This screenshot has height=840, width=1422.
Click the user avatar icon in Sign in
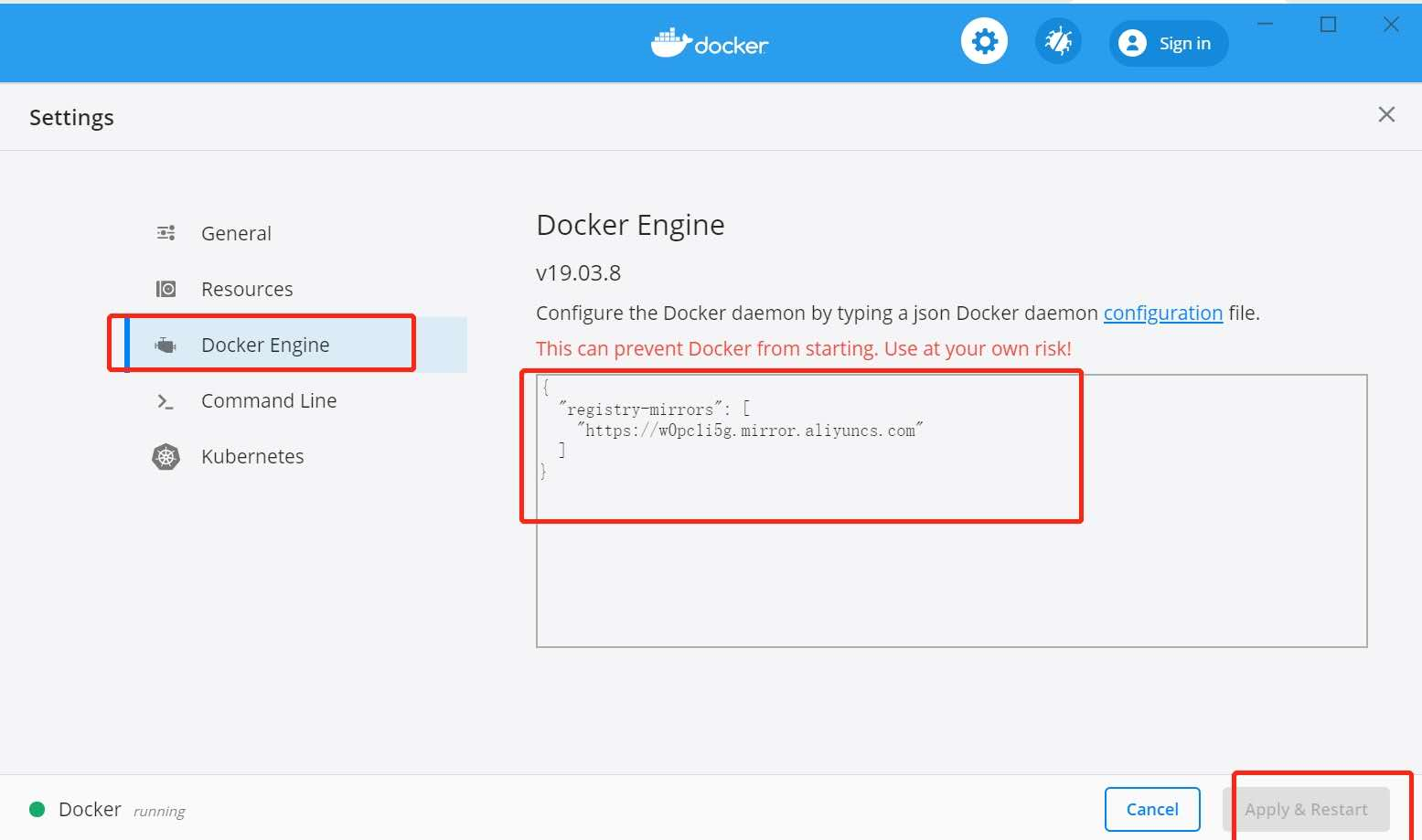(1132, 43)
